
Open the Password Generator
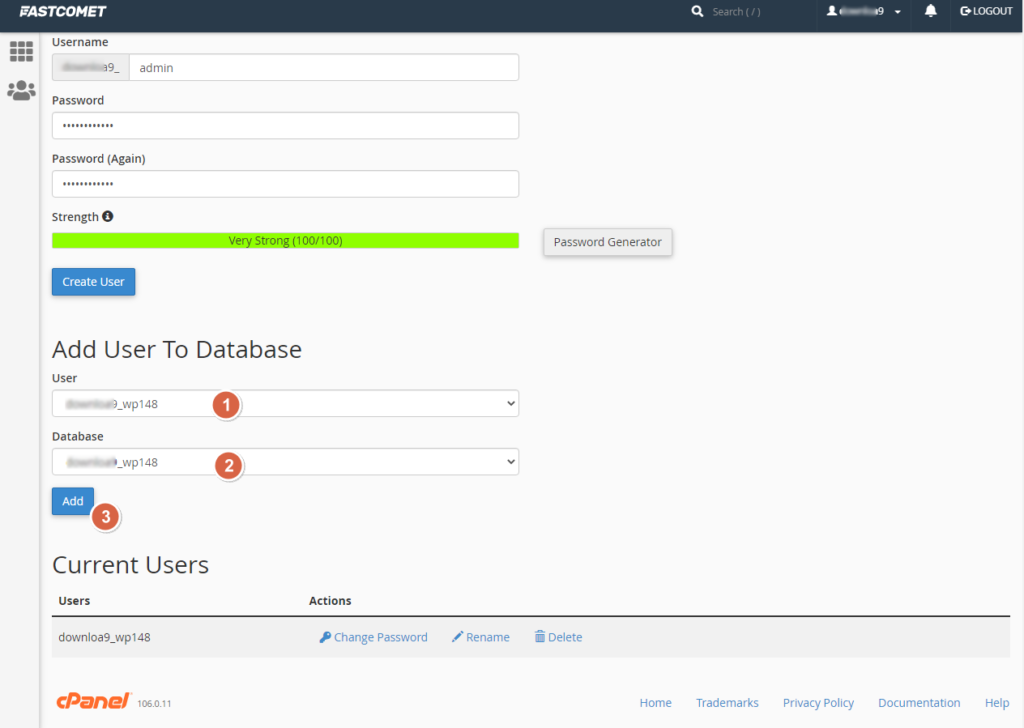point(607,242)
